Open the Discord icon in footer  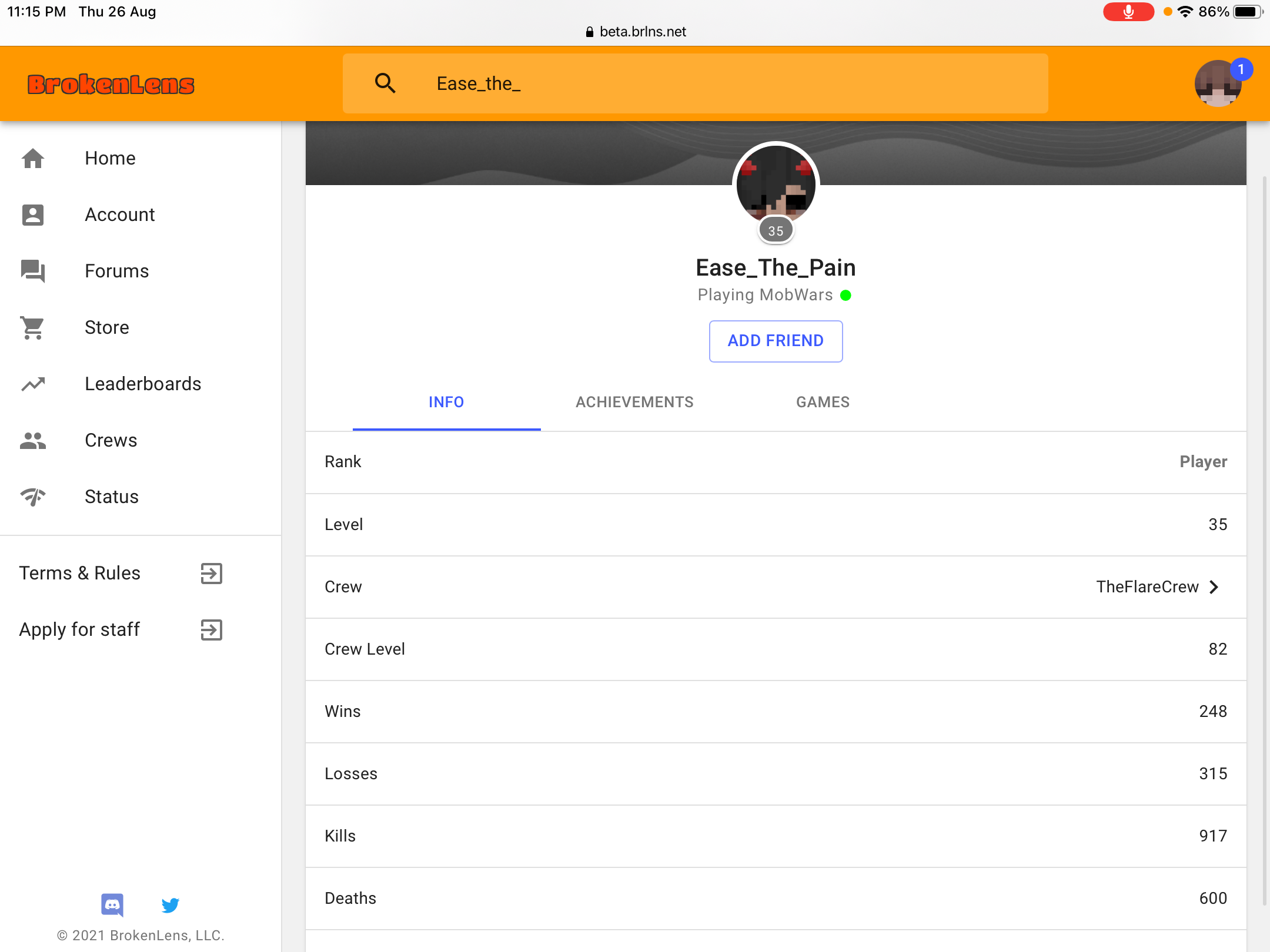(112, 905)
